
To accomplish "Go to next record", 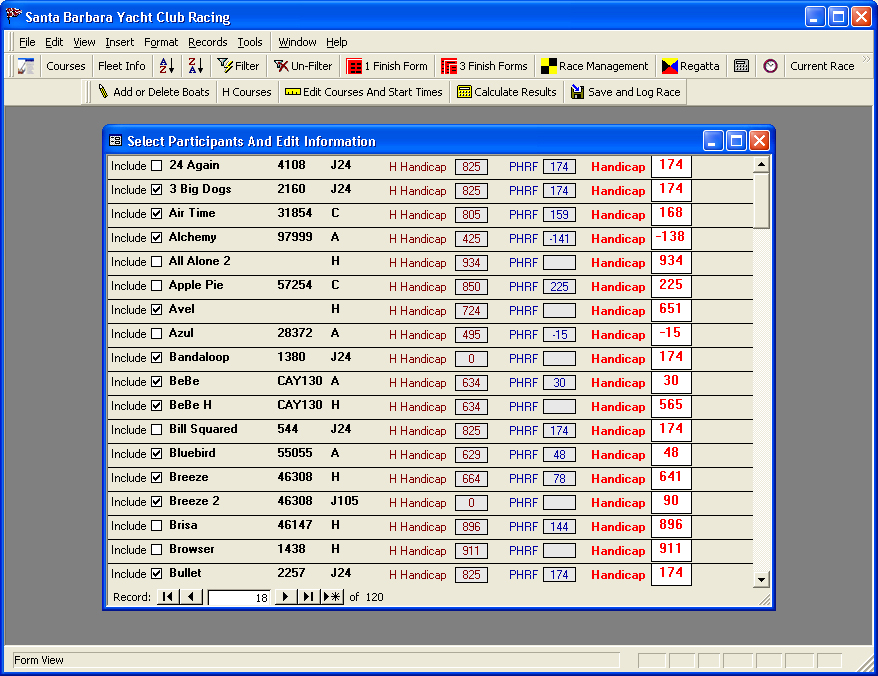I will pyautogui.click(x=285, y=597).
